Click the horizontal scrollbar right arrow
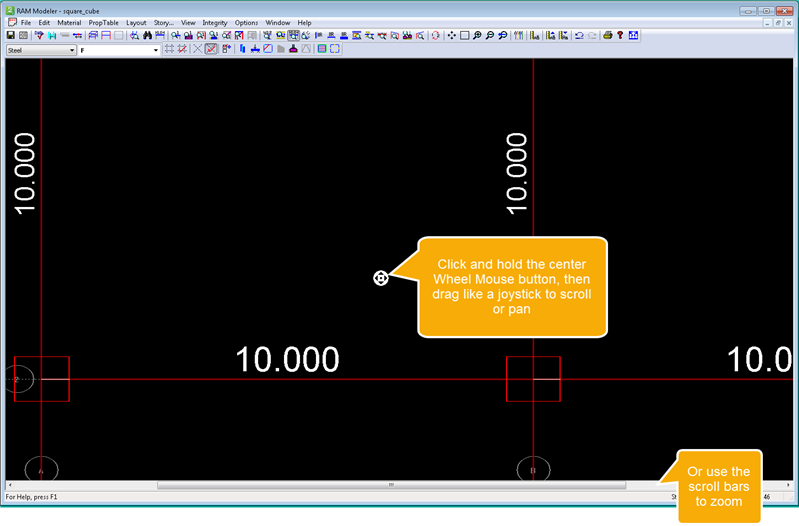The height and width of the screenshot is (526, 799). (x=788, y=485)
